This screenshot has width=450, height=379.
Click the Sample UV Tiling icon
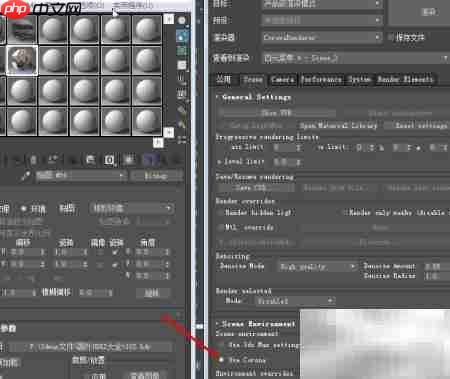(x=182, y=65)
